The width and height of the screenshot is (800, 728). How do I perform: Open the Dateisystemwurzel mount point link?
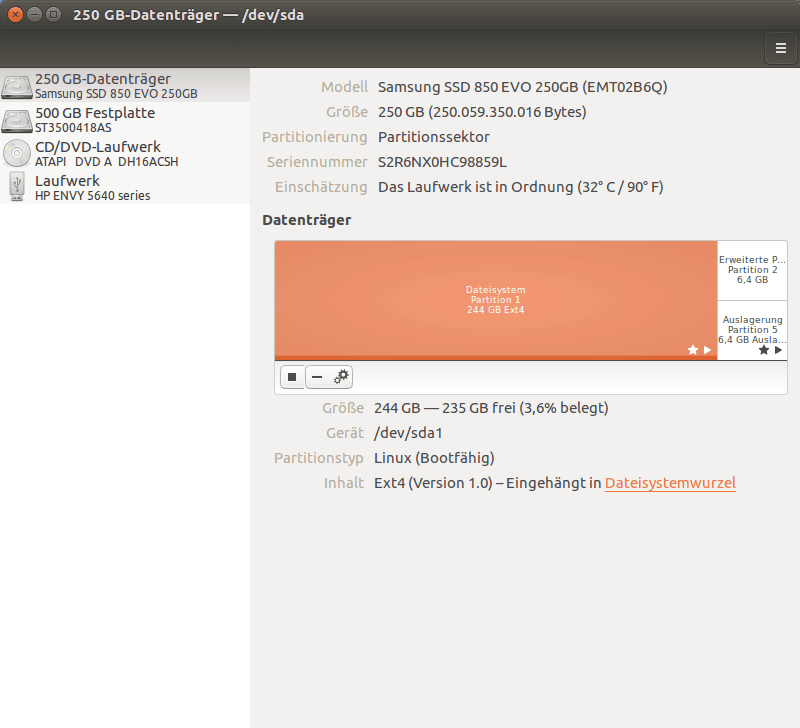pos(670,483)
